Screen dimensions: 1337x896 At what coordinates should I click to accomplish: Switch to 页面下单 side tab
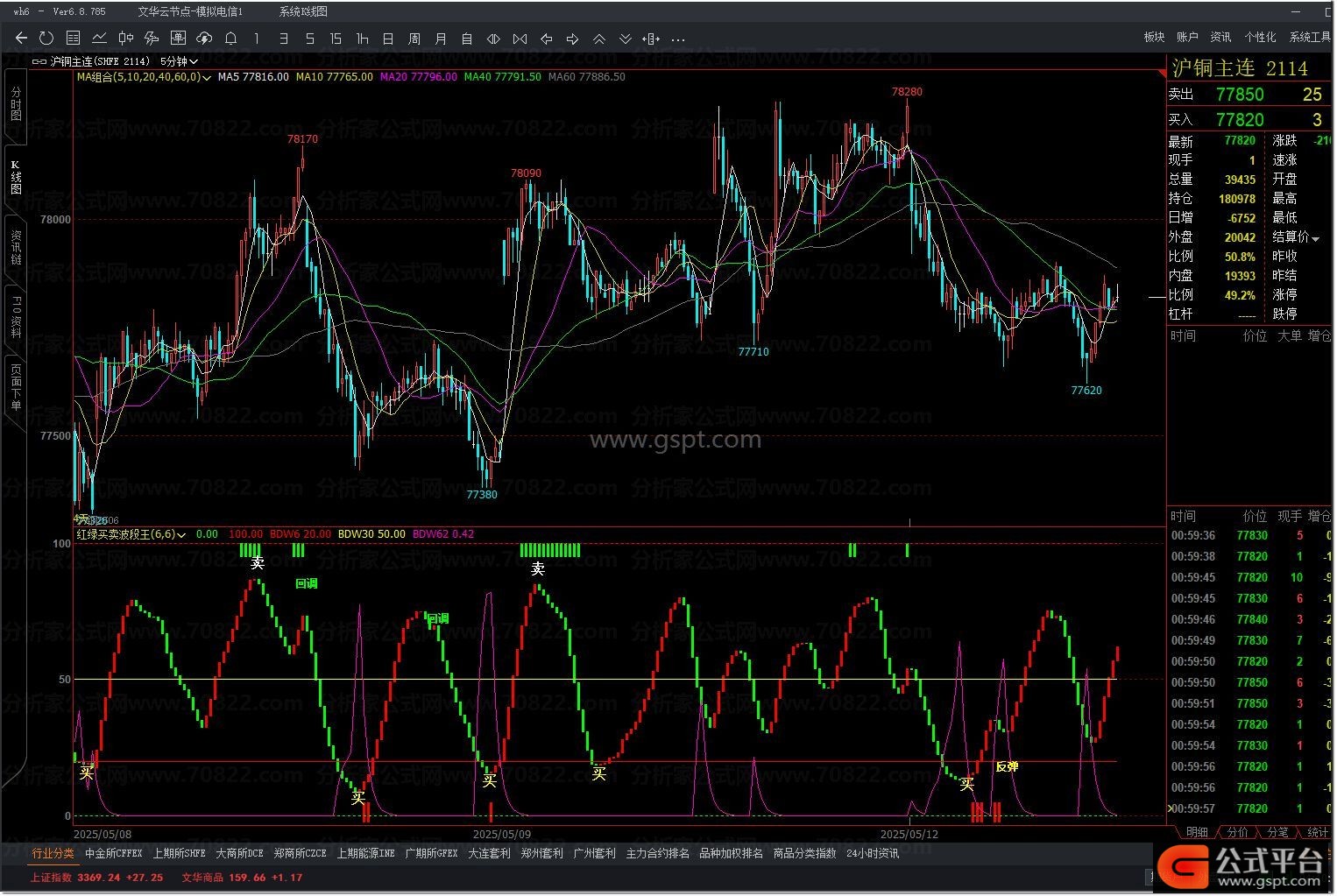coord(16,388)
